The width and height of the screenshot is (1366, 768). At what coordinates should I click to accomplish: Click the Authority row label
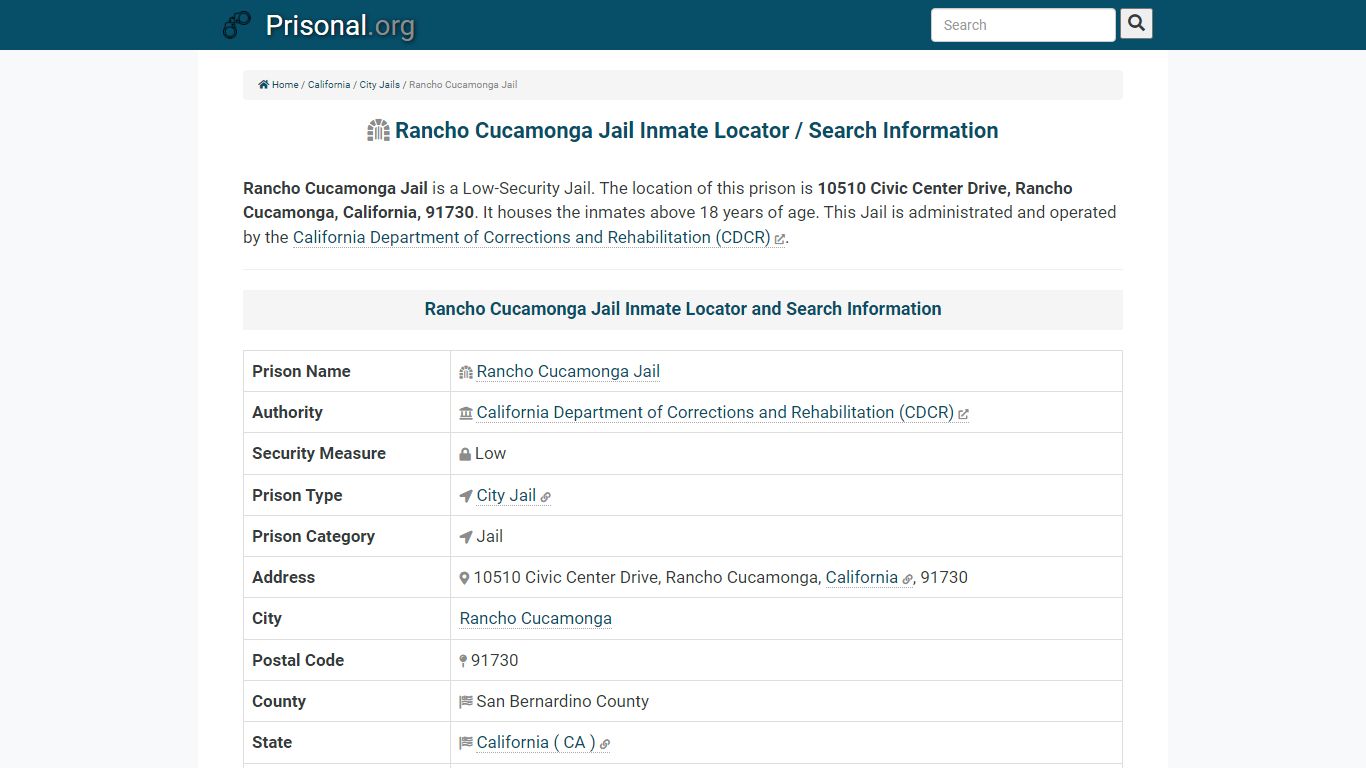(x=287, y=412)
